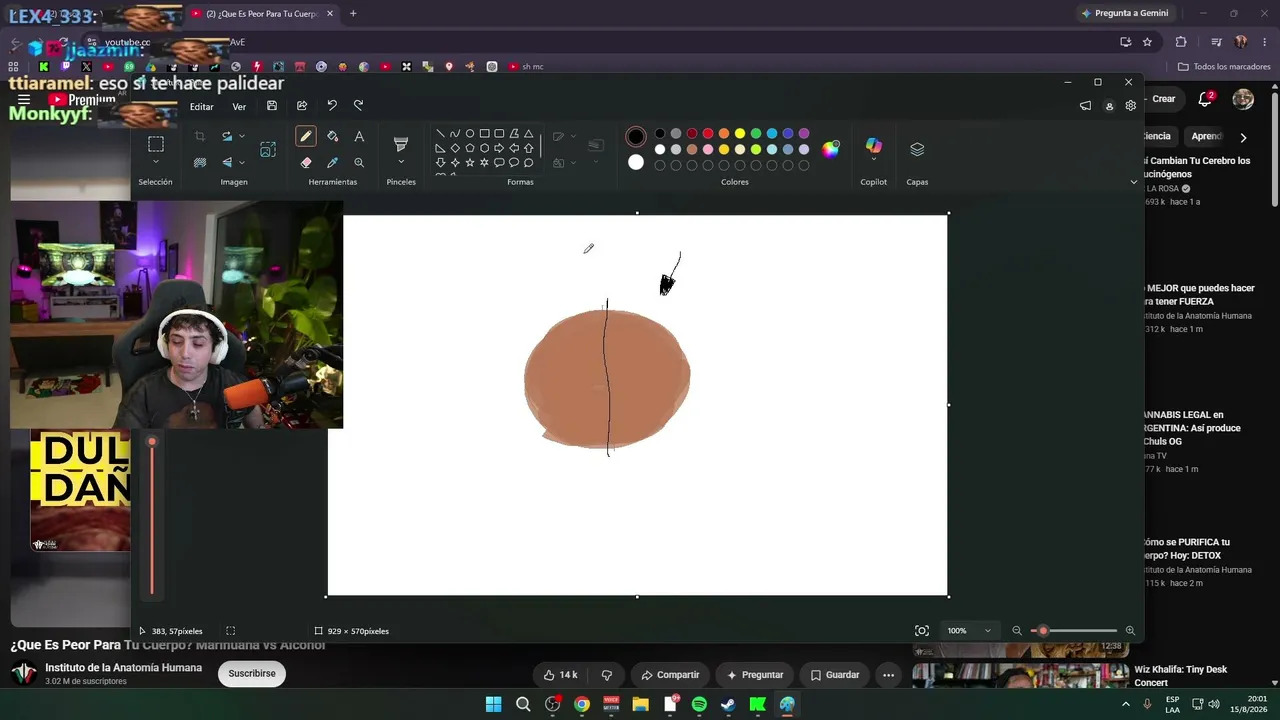The image size is (1280, 720).
Task: Click the Preguntar button under the video
Action: pyautogui.click(x=755, y=675)
